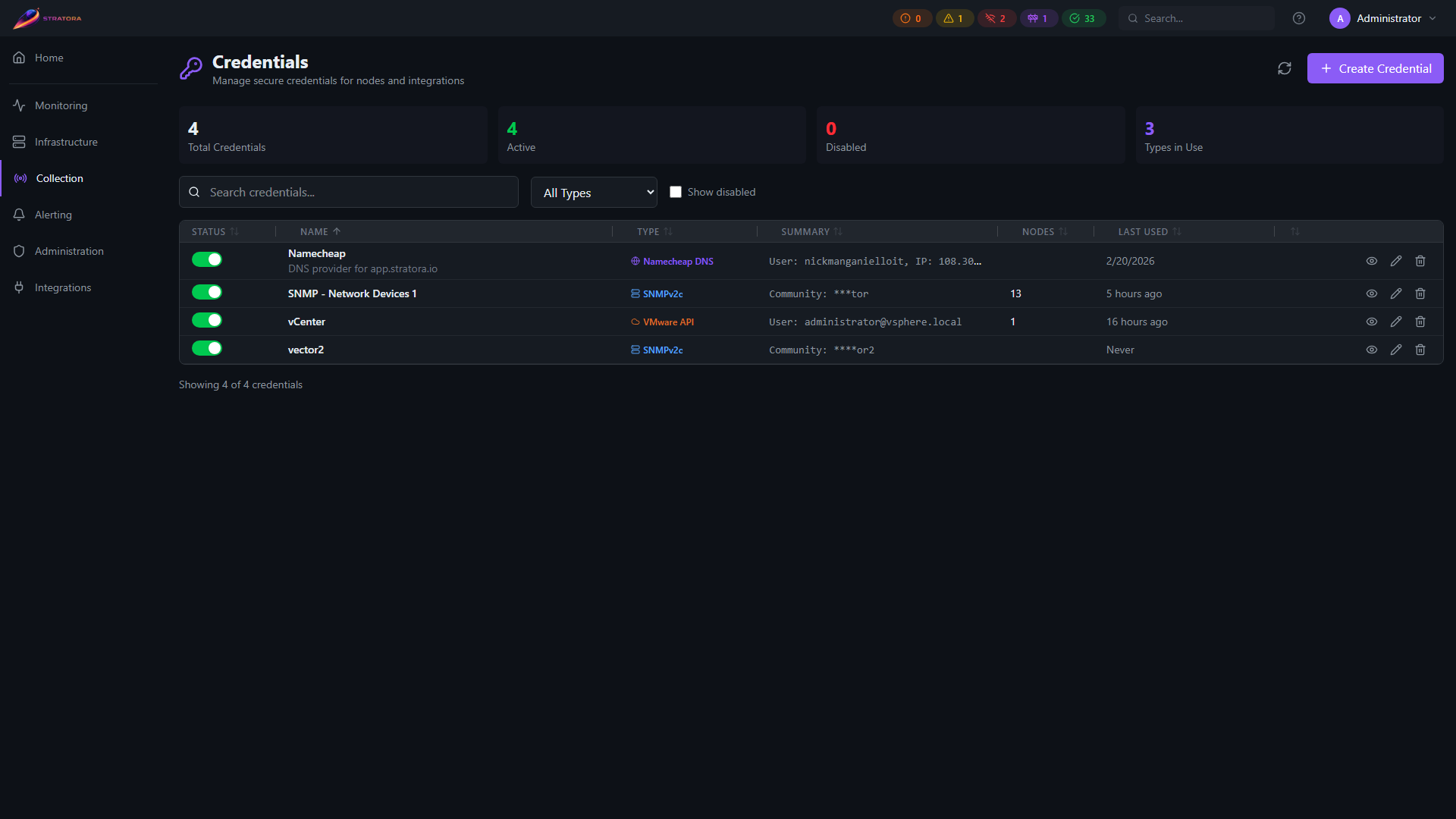Open the Integrations sidebar link

tap(63, 287)
